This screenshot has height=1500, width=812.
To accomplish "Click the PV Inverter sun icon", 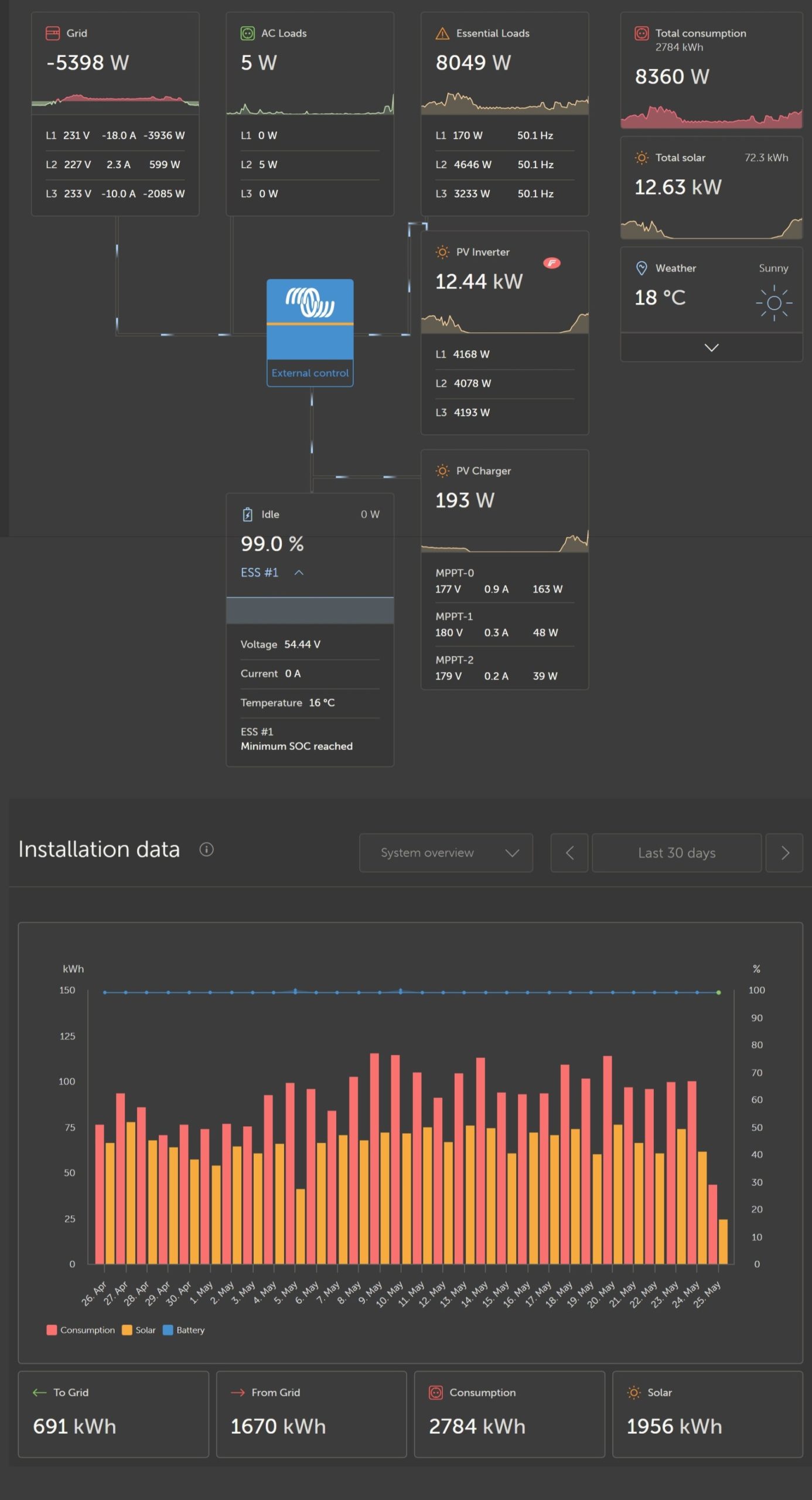I will point(442,252).
